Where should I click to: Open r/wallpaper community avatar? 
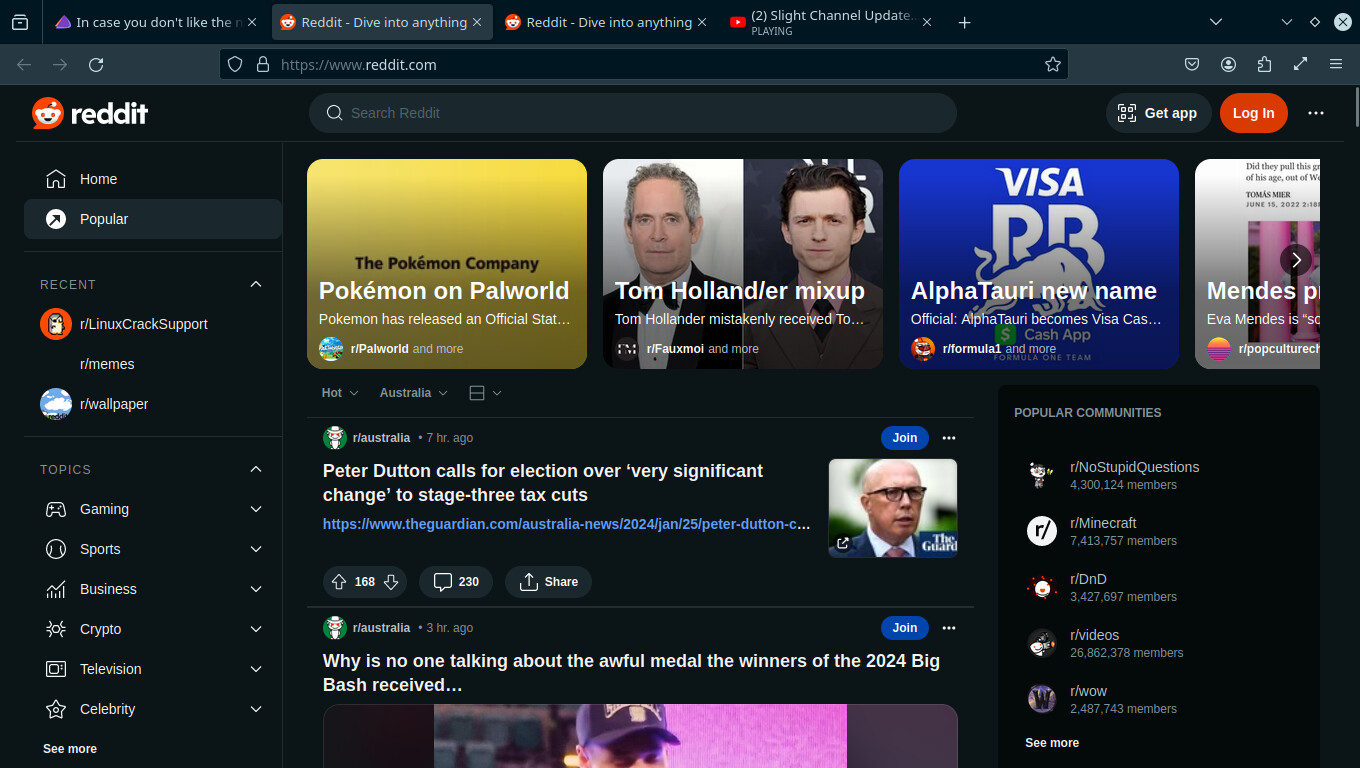coord(56,404)
